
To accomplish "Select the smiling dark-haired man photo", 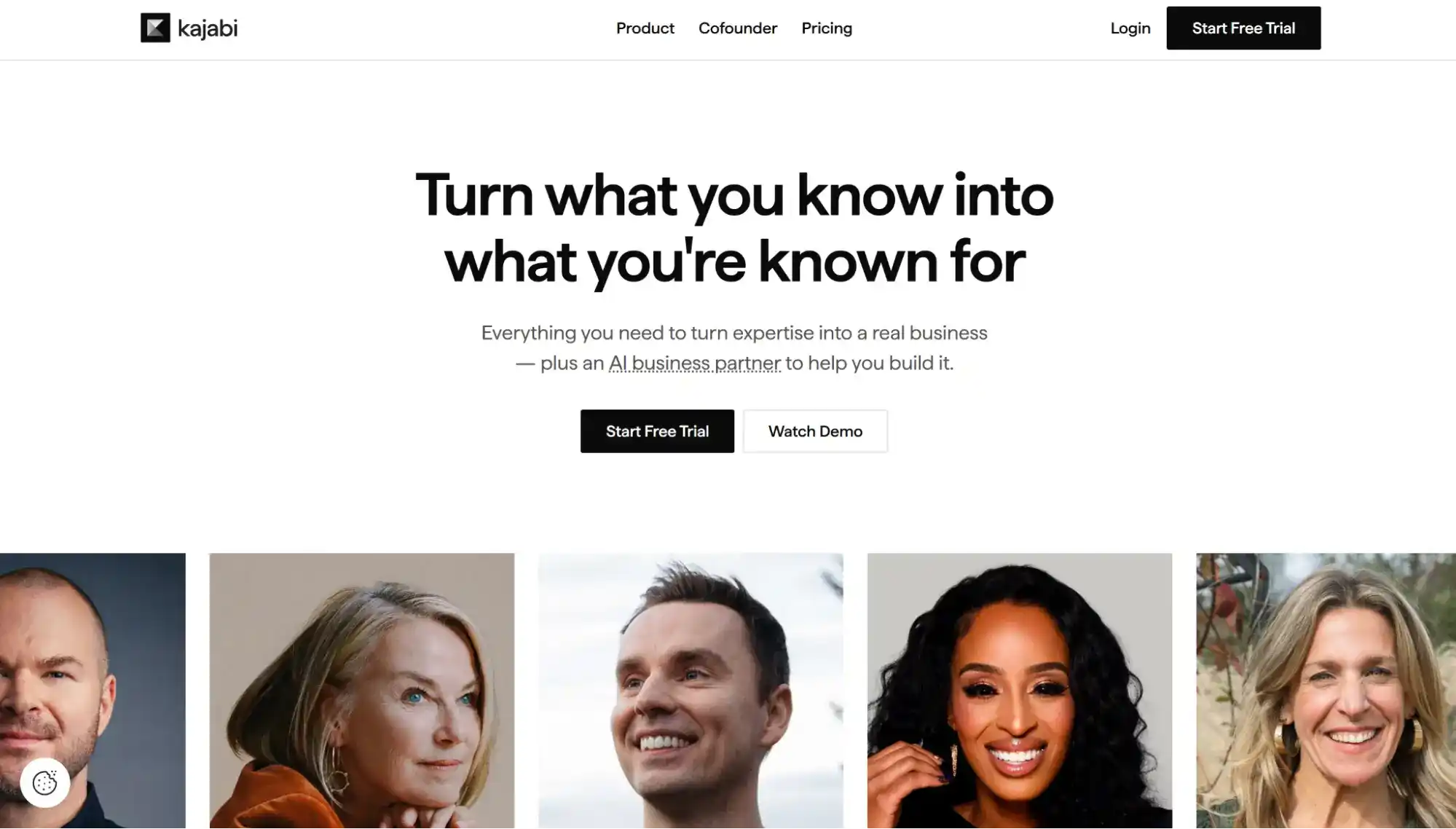I will pyautogui.click(x=690, y=691).
